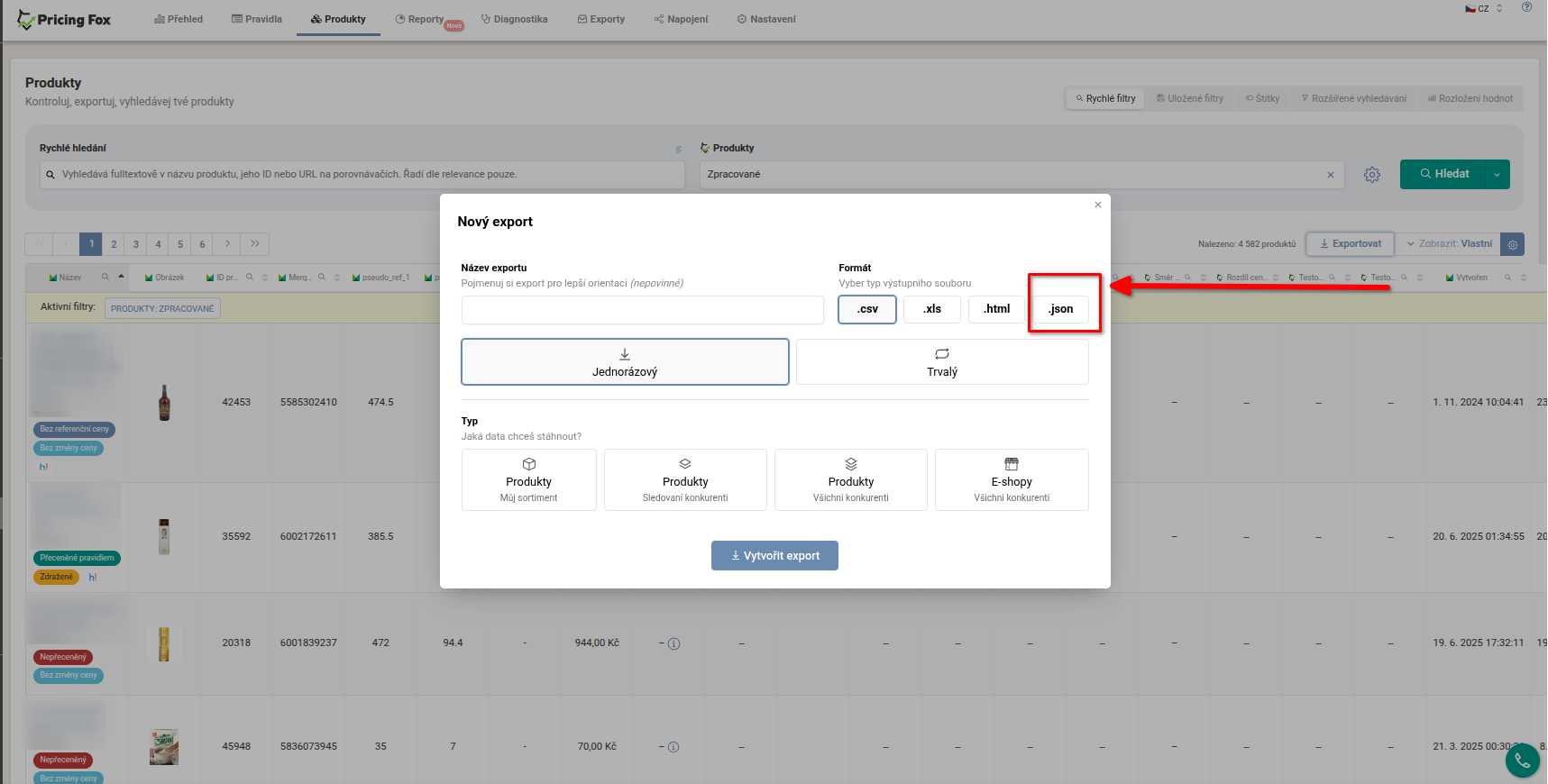This screenshot has height=784, width=1548.
Task: Click info icon in the 944,00 Kč row
Action: click(x=673, y=643)
